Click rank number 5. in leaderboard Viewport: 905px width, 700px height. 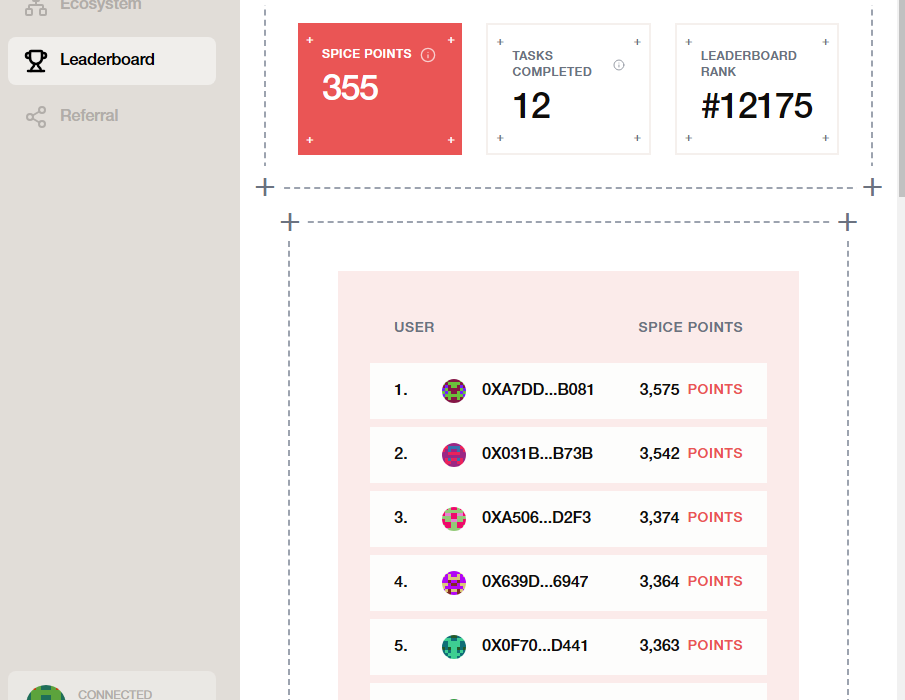(x=401, y=646)
